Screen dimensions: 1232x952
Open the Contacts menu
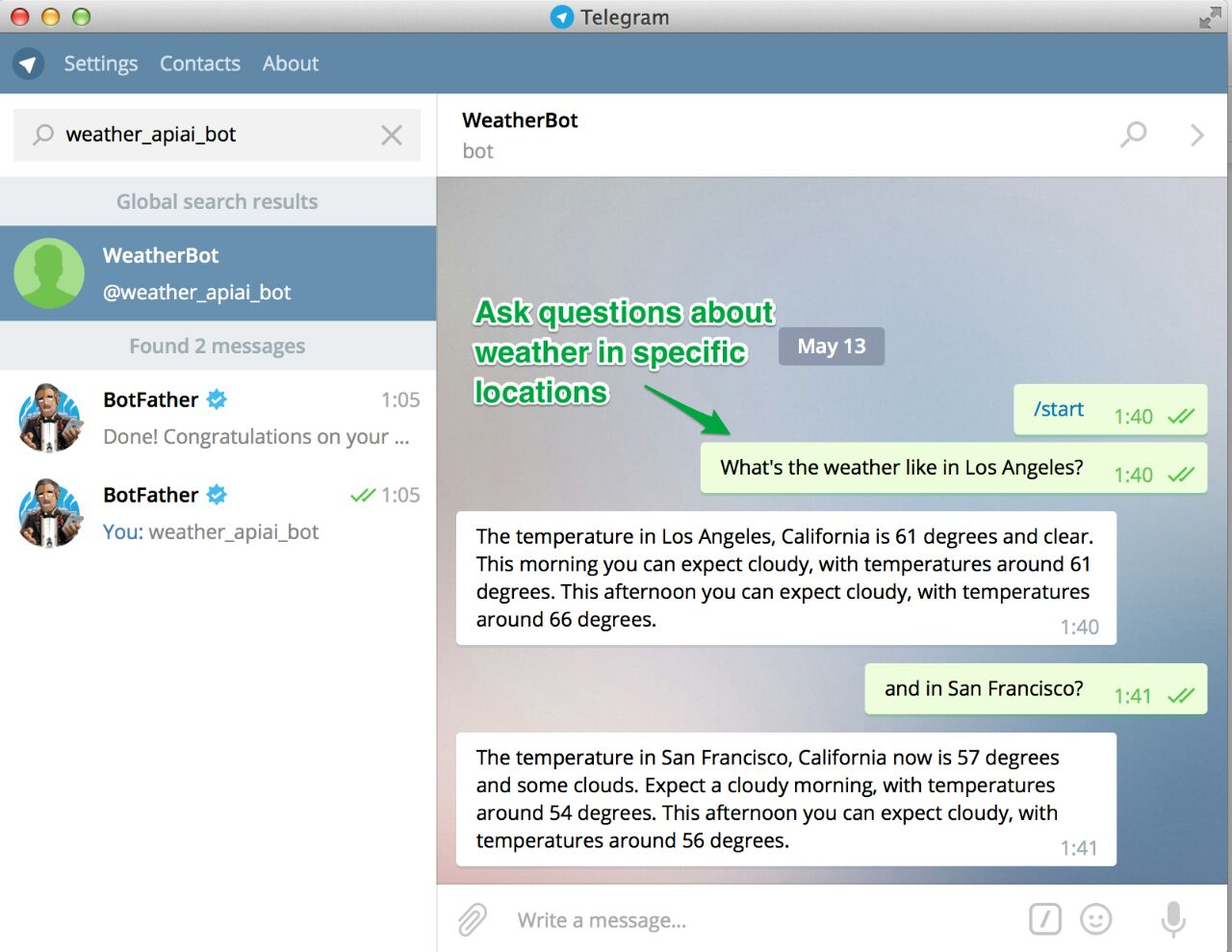coord(200,64)
